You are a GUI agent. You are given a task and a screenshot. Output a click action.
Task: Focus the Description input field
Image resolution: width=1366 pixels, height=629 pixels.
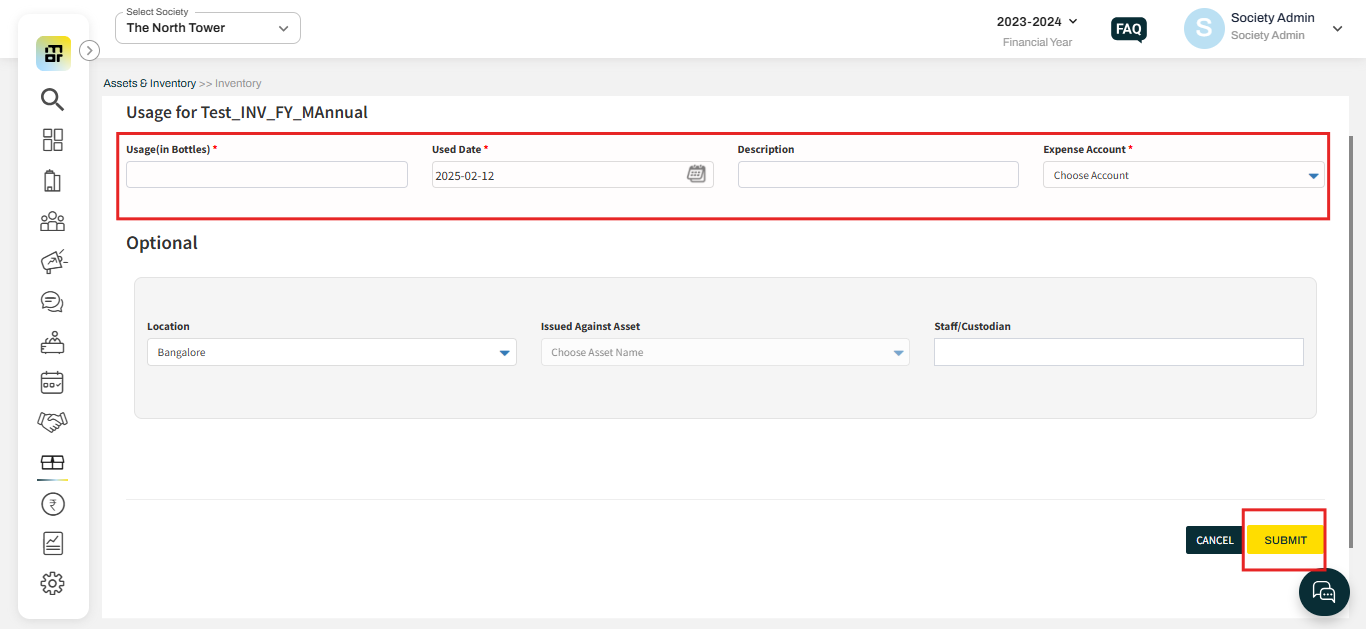tap(878, 175)
